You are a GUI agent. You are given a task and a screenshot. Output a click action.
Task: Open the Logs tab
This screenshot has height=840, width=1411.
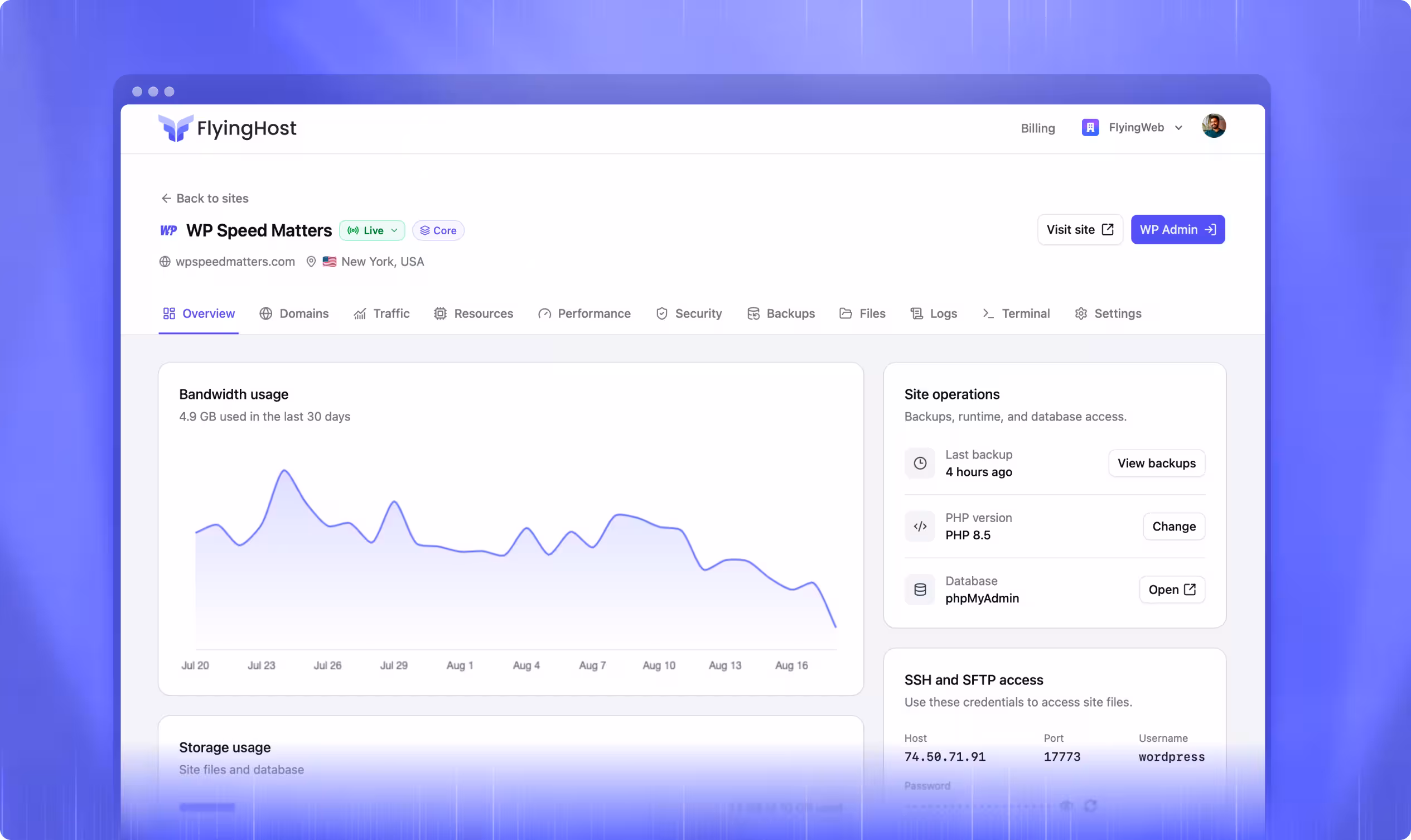coord(934,313)
